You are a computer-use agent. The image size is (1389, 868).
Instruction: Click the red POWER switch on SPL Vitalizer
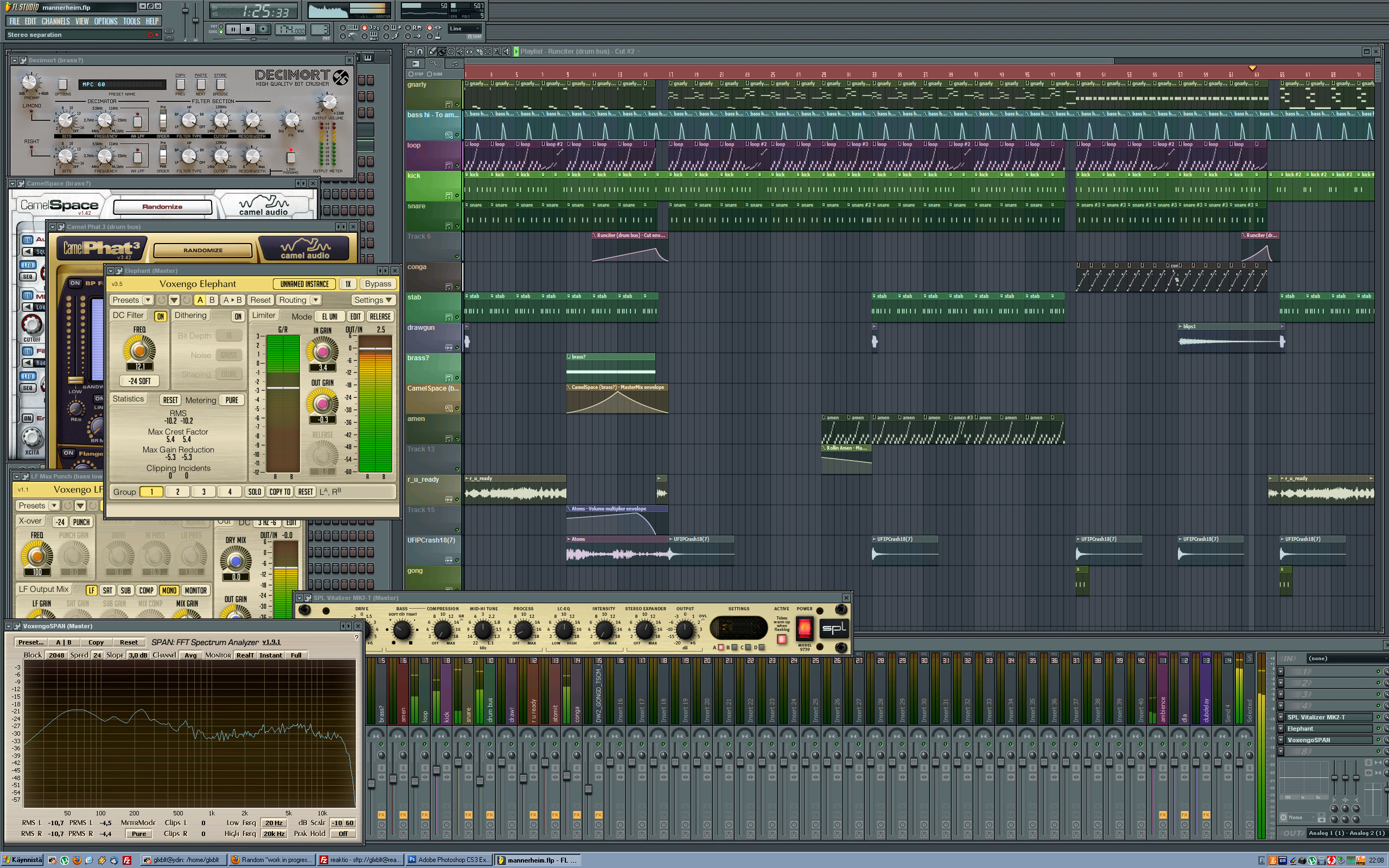[x=805, y=629]
